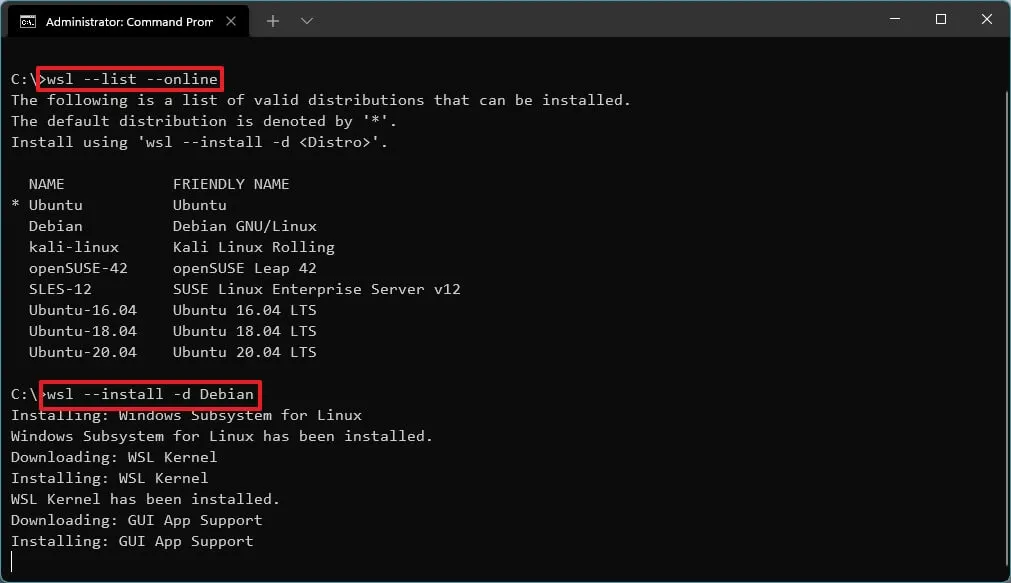
Task: Click the NAME column header
Action: pos(48,183)
